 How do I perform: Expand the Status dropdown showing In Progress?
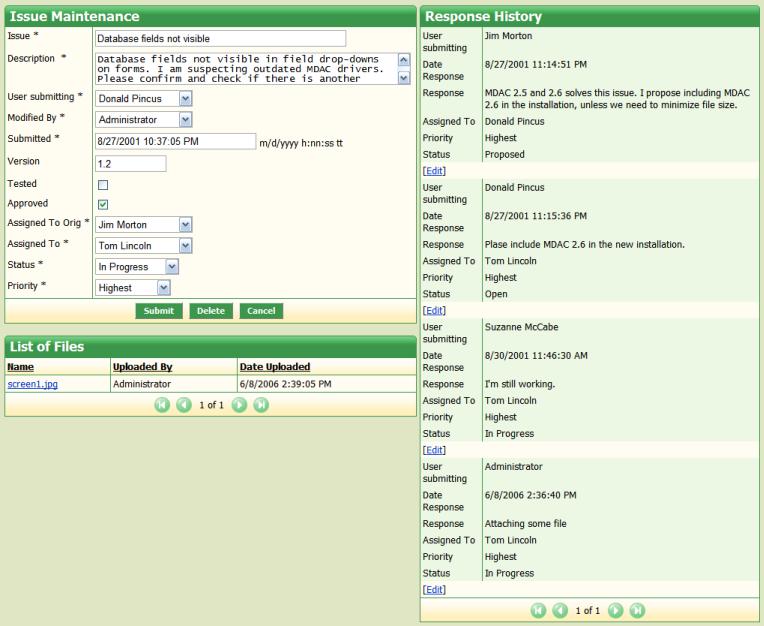[x=172, y=267]
